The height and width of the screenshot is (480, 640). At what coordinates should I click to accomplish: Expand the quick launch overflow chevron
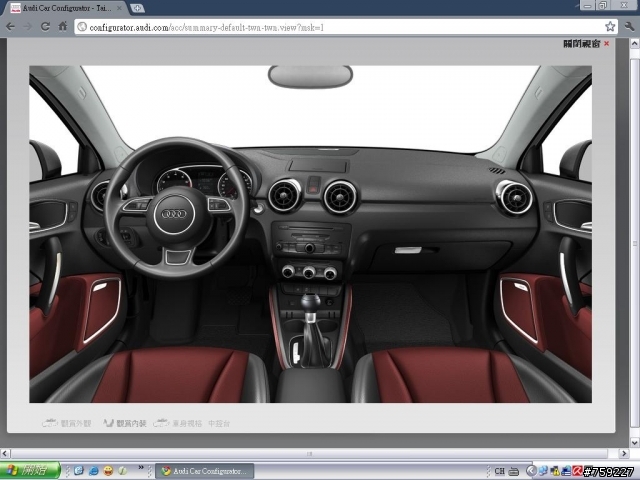click(141, 467)
